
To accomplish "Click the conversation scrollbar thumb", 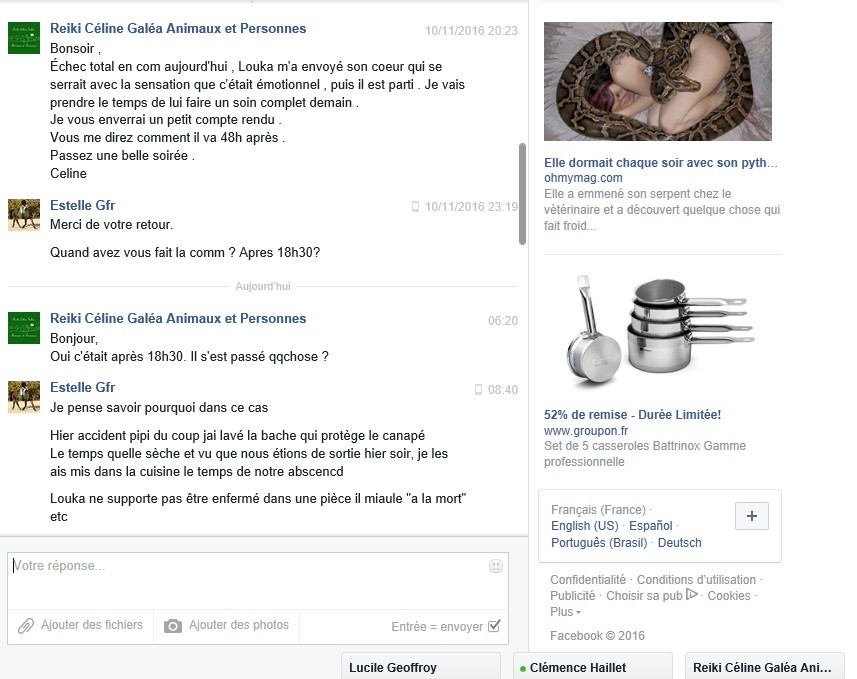I will 522,194.
